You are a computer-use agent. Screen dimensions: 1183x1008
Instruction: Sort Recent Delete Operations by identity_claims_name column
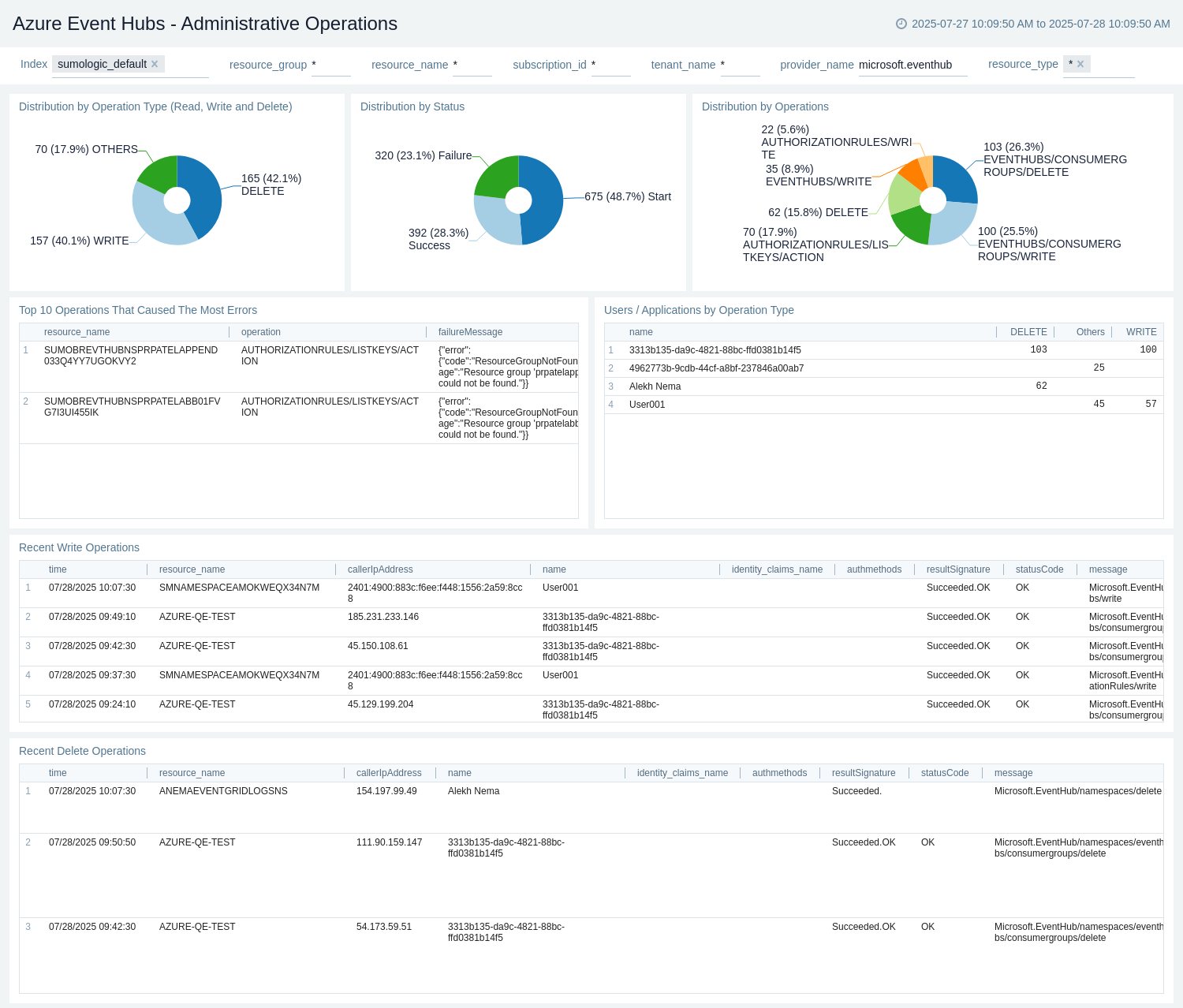[682, 773]
